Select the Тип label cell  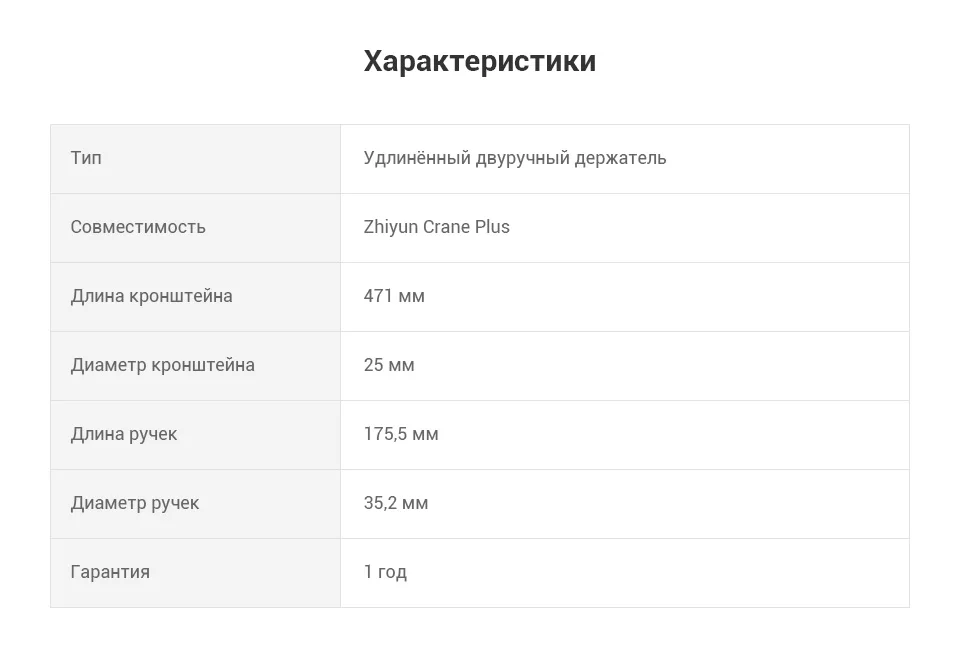[195, 159]
